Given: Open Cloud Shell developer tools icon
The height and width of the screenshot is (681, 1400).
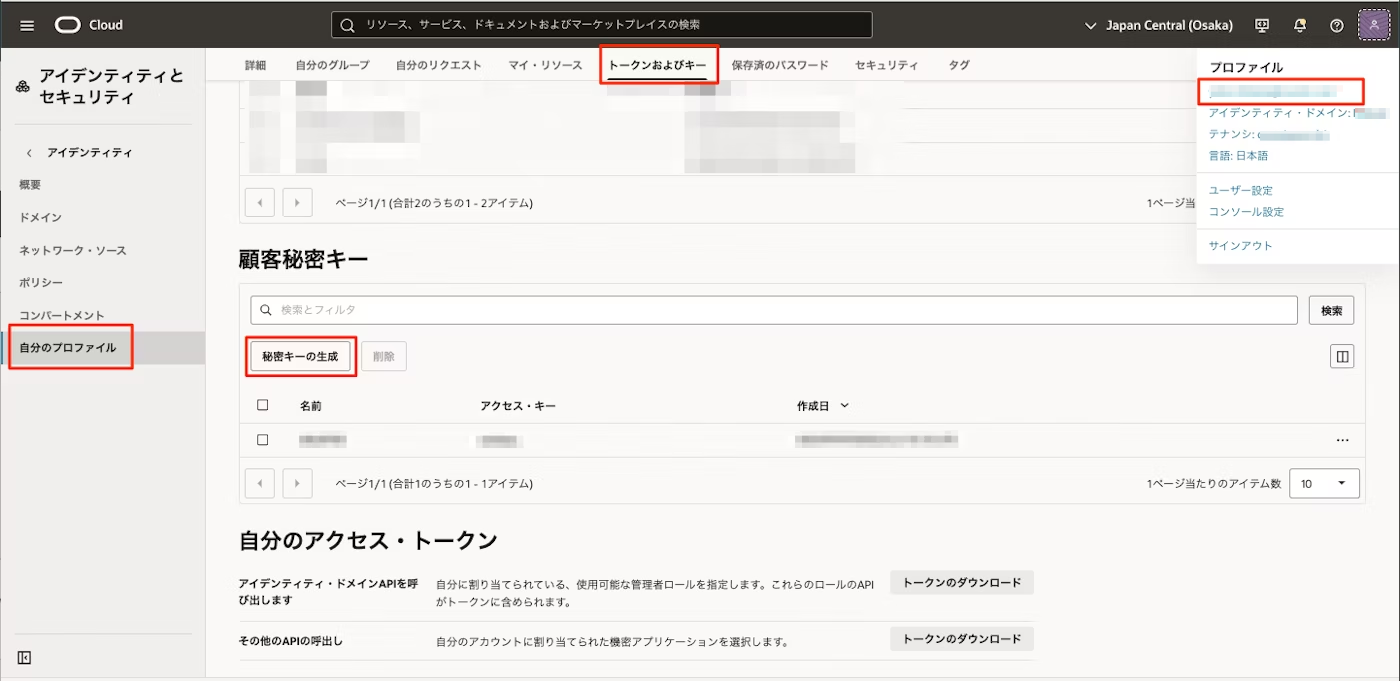Looking at the screenshot, I should tap(1262, 25).
